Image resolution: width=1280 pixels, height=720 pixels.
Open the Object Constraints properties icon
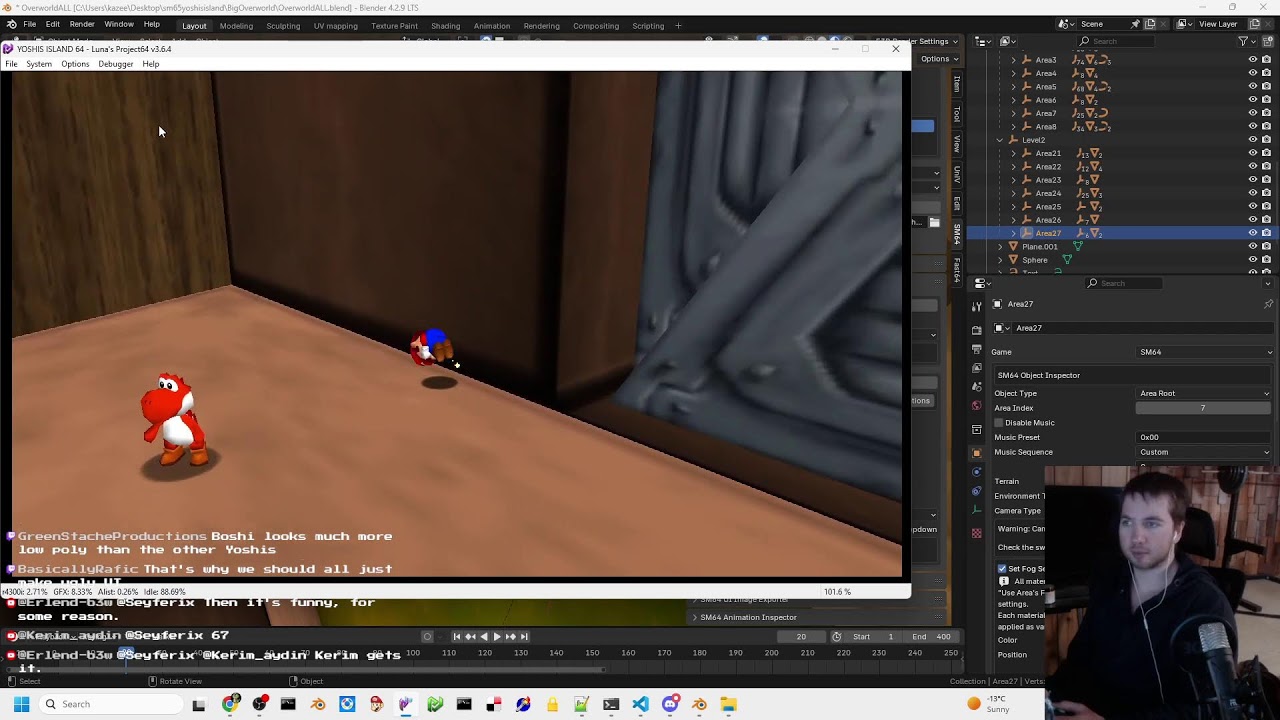[x=977, y=491]
